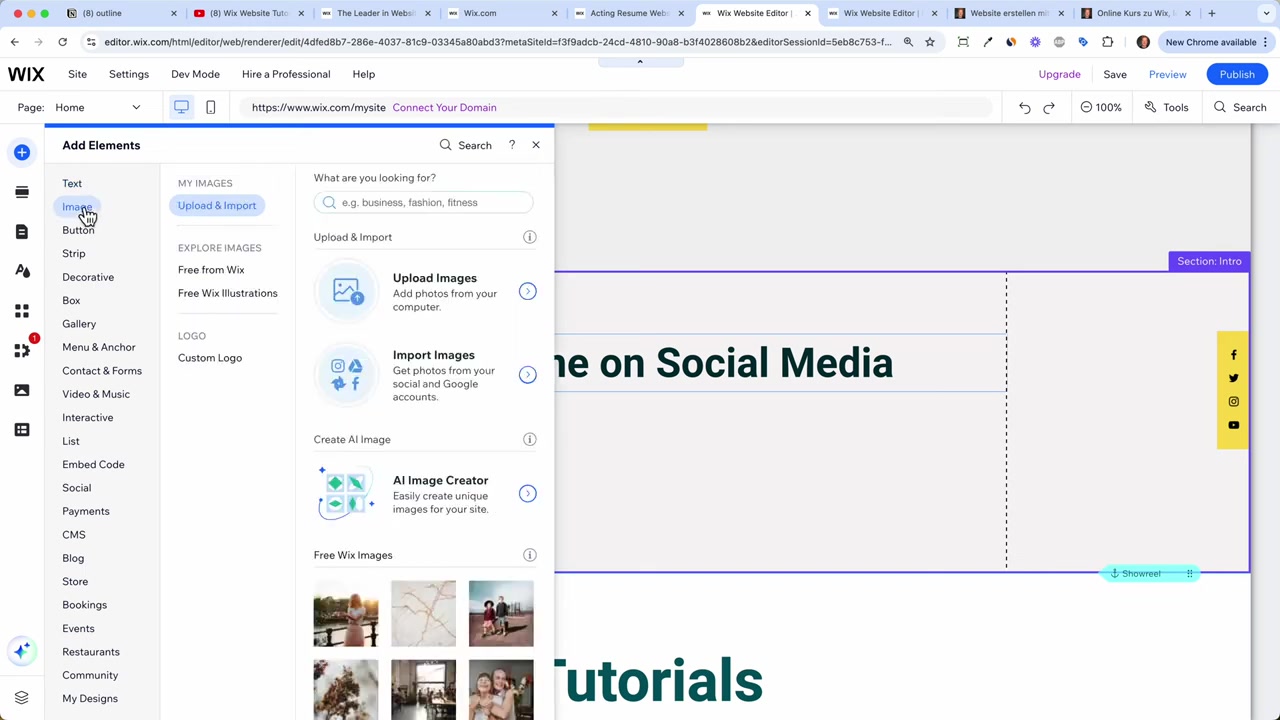Click the Upgrade link
The image size is (1280, 720).
pyautogui.click(x=1059, y=74)
